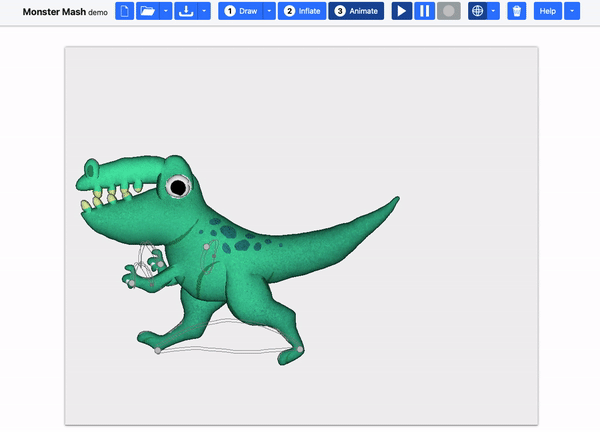The image size is (600, 432).
Task: Click the dinosaur's eye
Action: tap(178, 187)
